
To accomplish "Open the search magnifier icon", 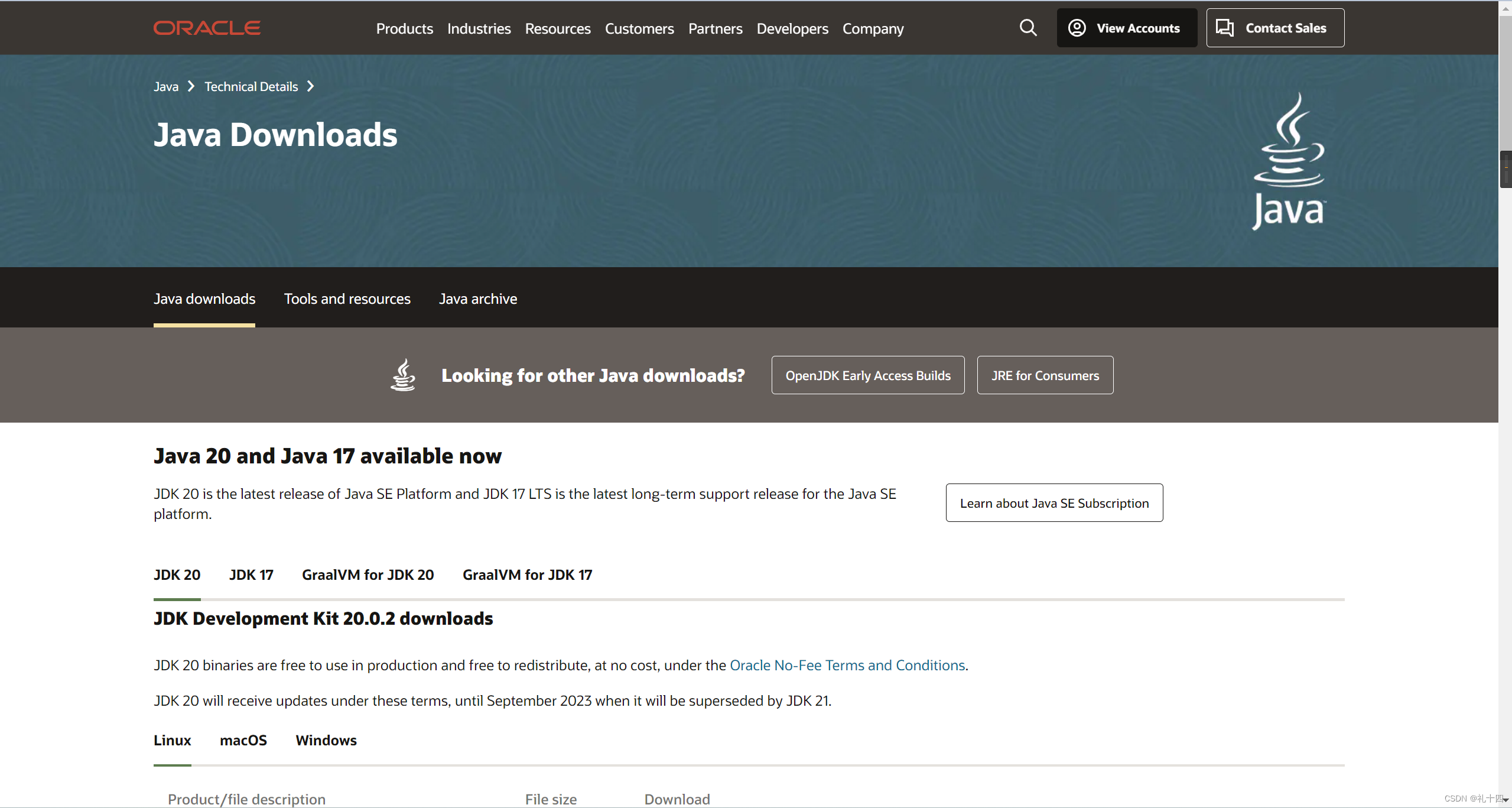I will pos(1028,28).
